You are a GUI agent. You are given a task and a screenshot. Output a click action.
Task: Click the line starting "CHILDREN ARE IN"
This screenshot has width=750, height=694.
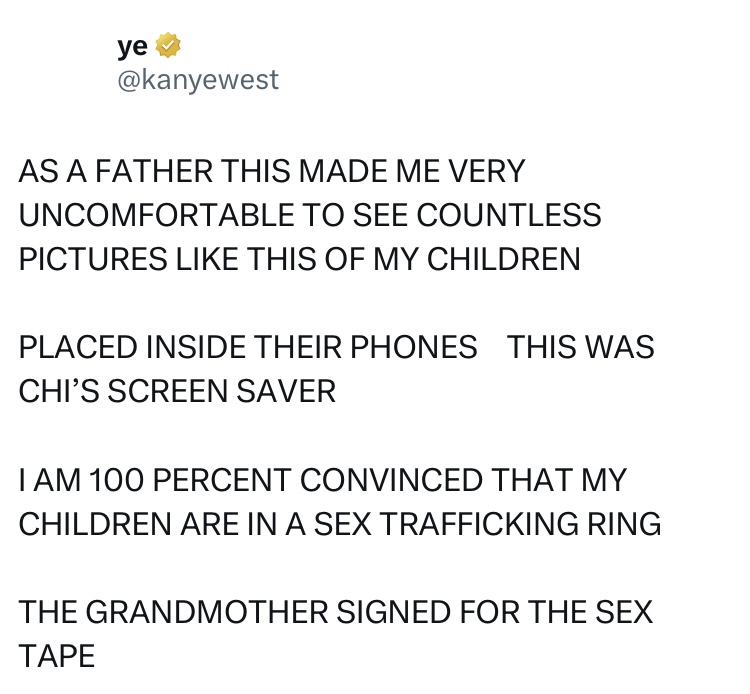click(x=339, y=523)
